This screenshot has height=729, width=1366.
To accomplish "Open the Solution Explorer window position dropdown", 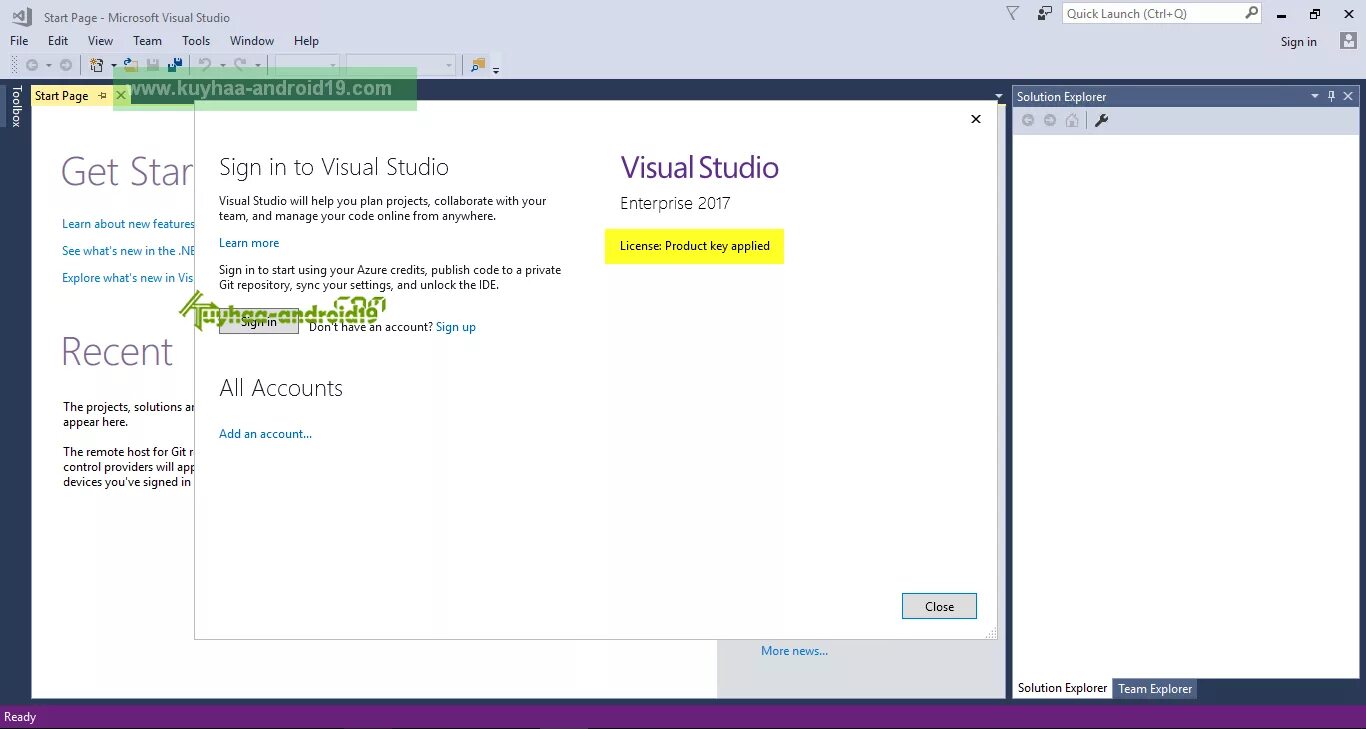I will pos(1315,96).
